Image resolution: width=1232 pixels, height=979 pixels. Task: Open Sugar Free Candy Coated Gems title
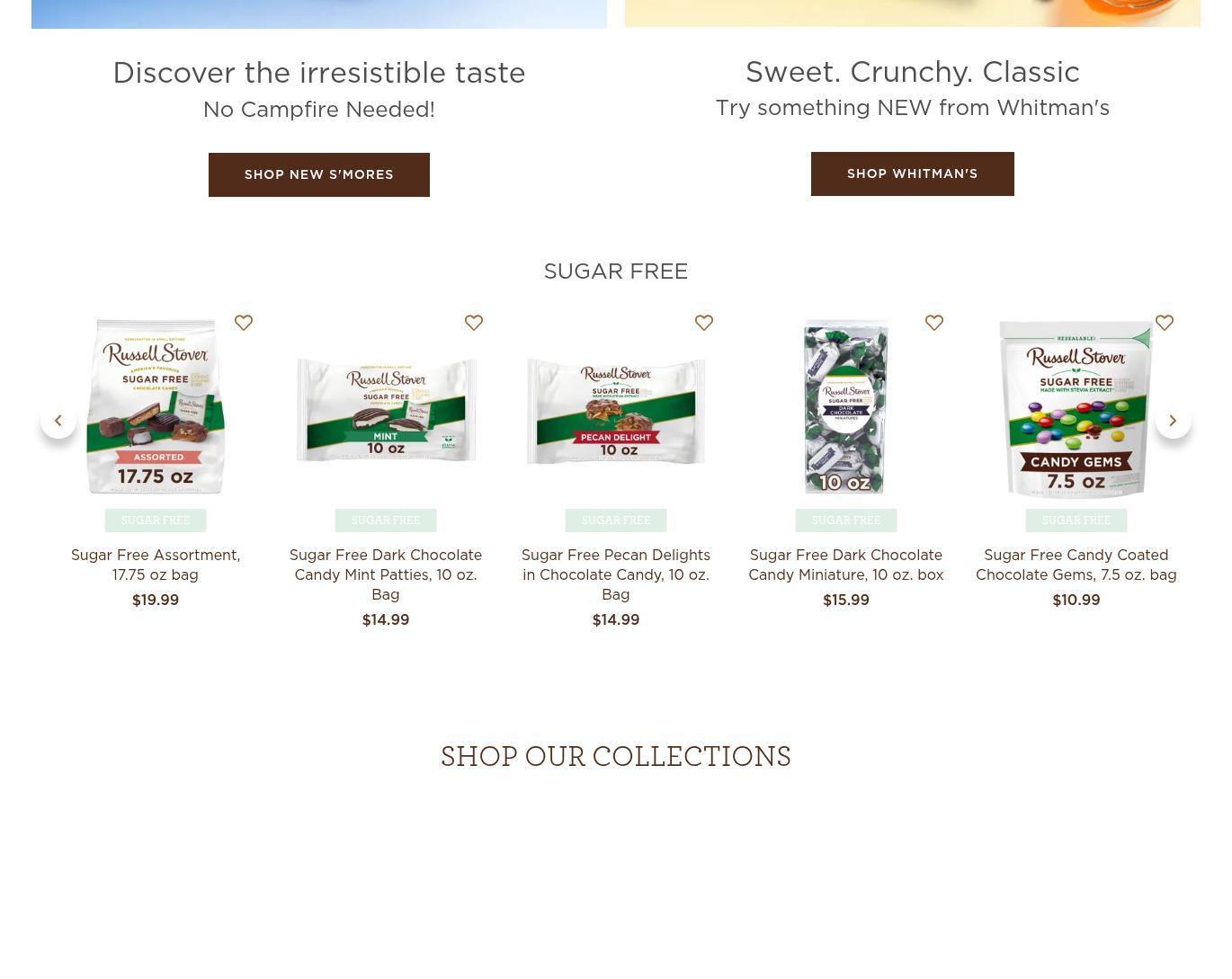(1076, 565)
